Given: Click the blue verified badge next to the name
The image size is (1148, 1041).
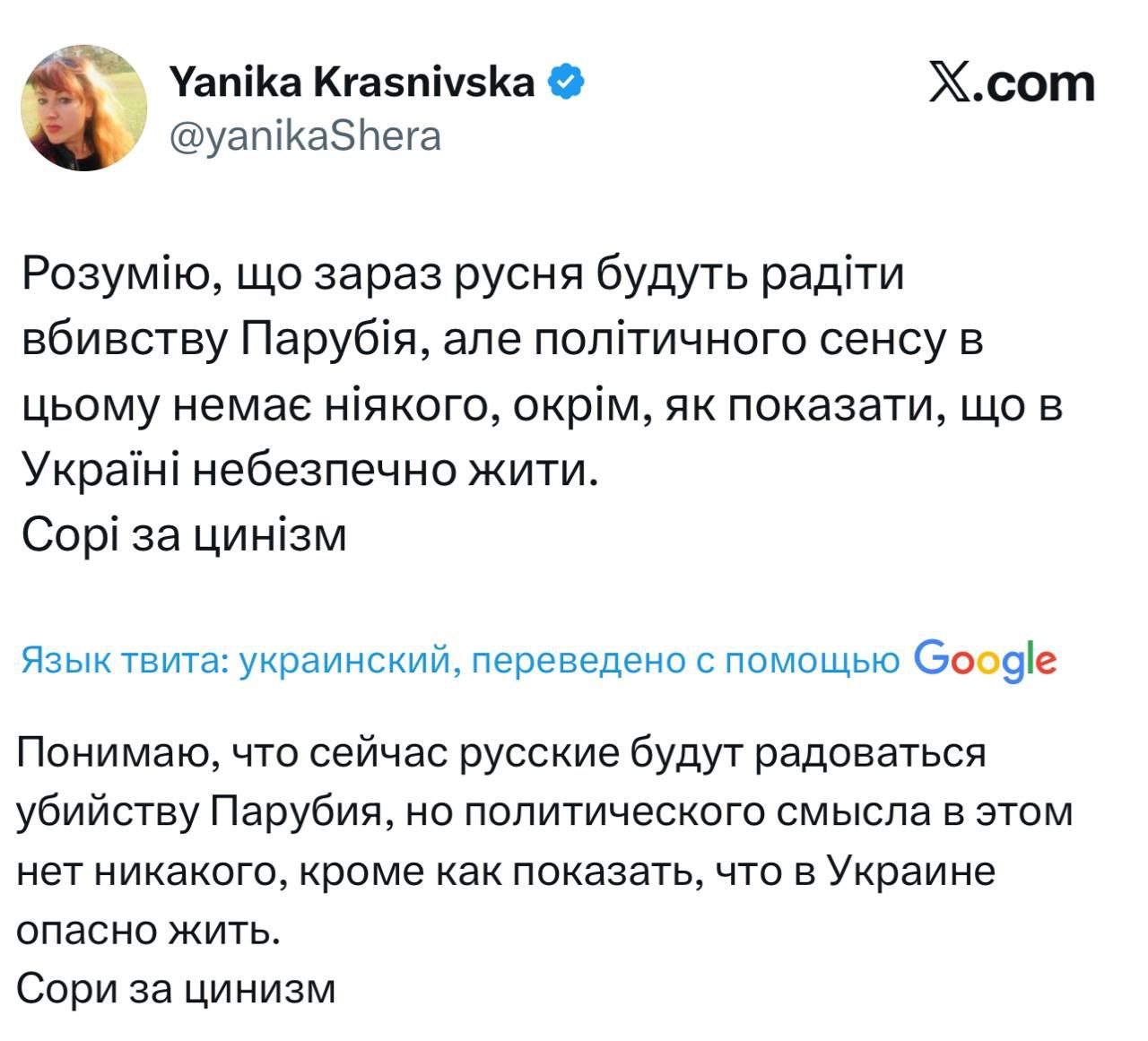Looking at the screenshot, I should coord(566,83).
